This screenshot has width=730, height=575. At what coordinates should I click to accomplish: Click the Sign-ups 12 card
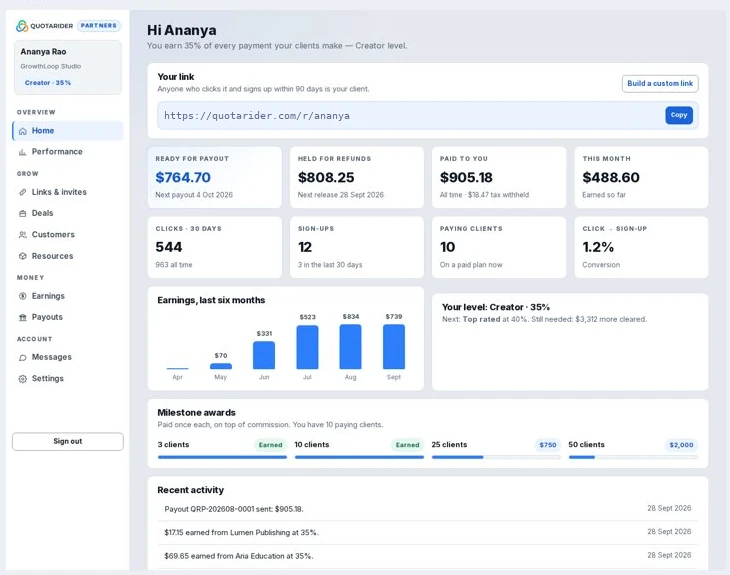click(357, 247)
